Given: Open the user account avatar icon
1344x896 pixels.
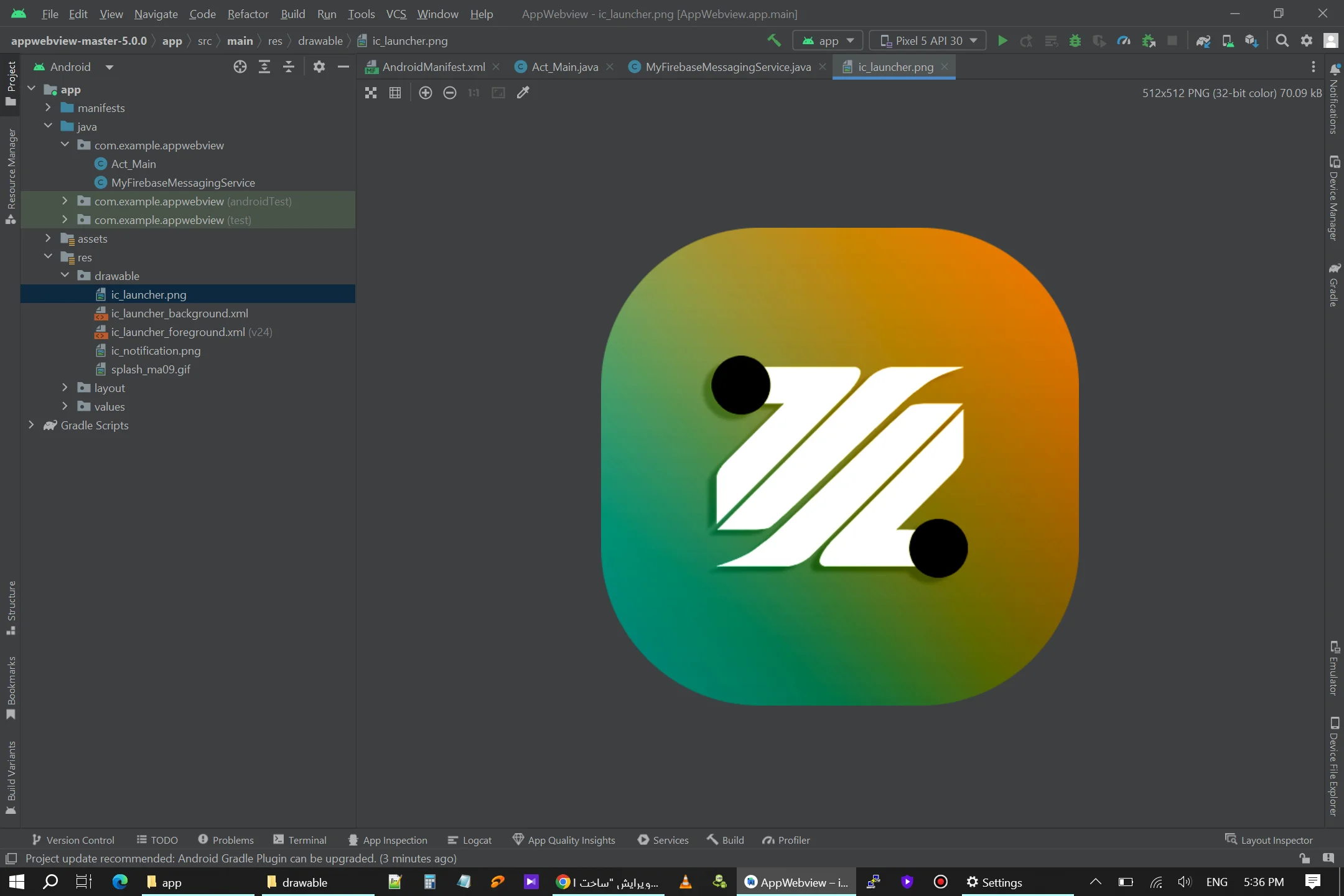Looking at the screenshot, I should click(x=1331, y=40).
